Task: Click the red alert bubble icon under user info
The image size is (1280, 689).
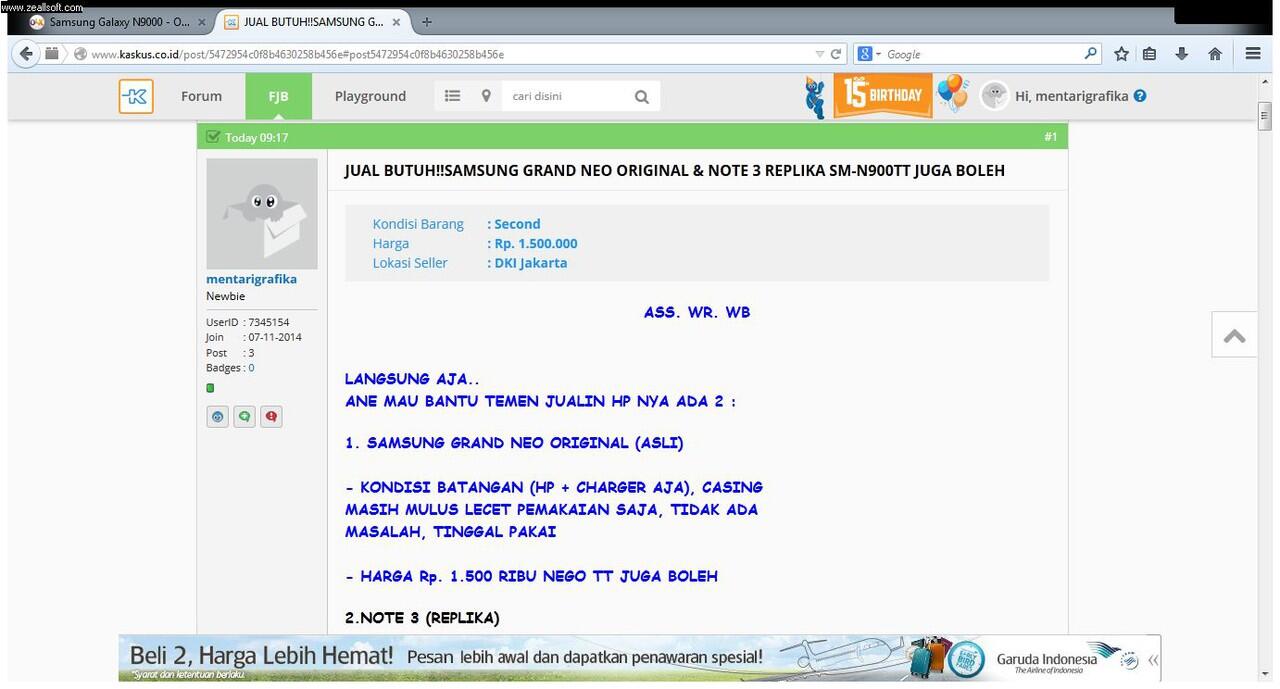Action: coord(271,417)
